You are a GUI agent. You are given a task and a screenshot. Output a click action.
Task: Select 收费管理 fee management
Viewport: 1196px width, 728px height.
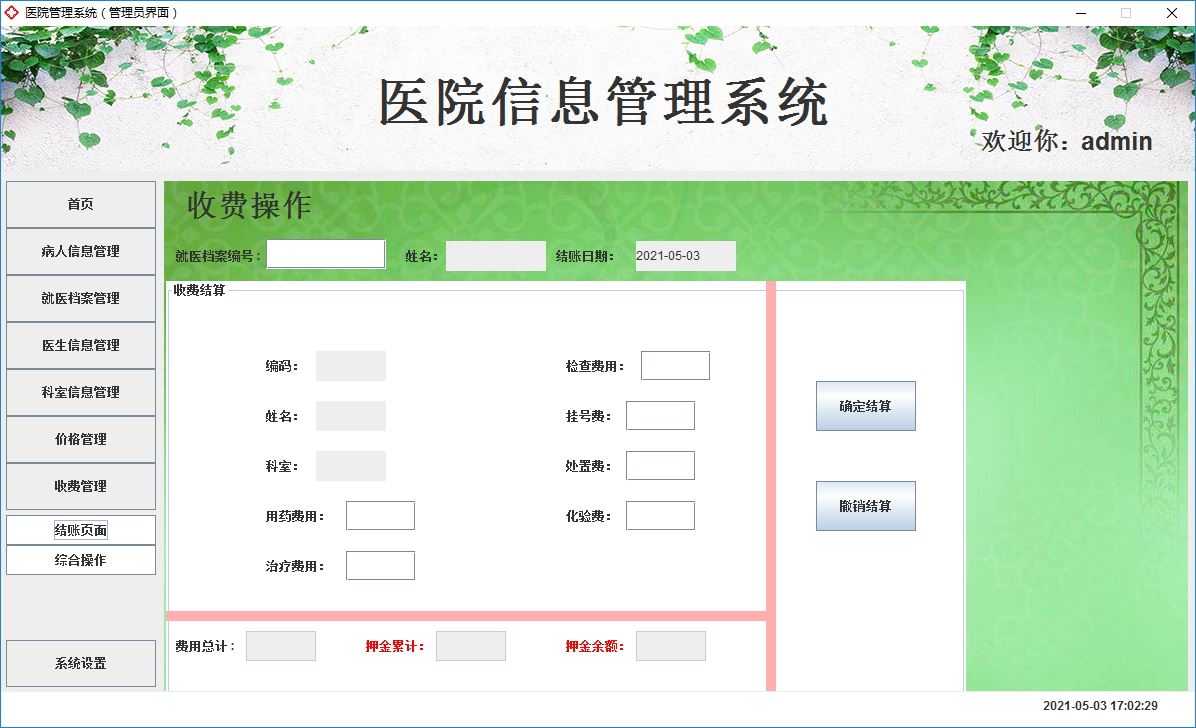(x=80, y=486)
